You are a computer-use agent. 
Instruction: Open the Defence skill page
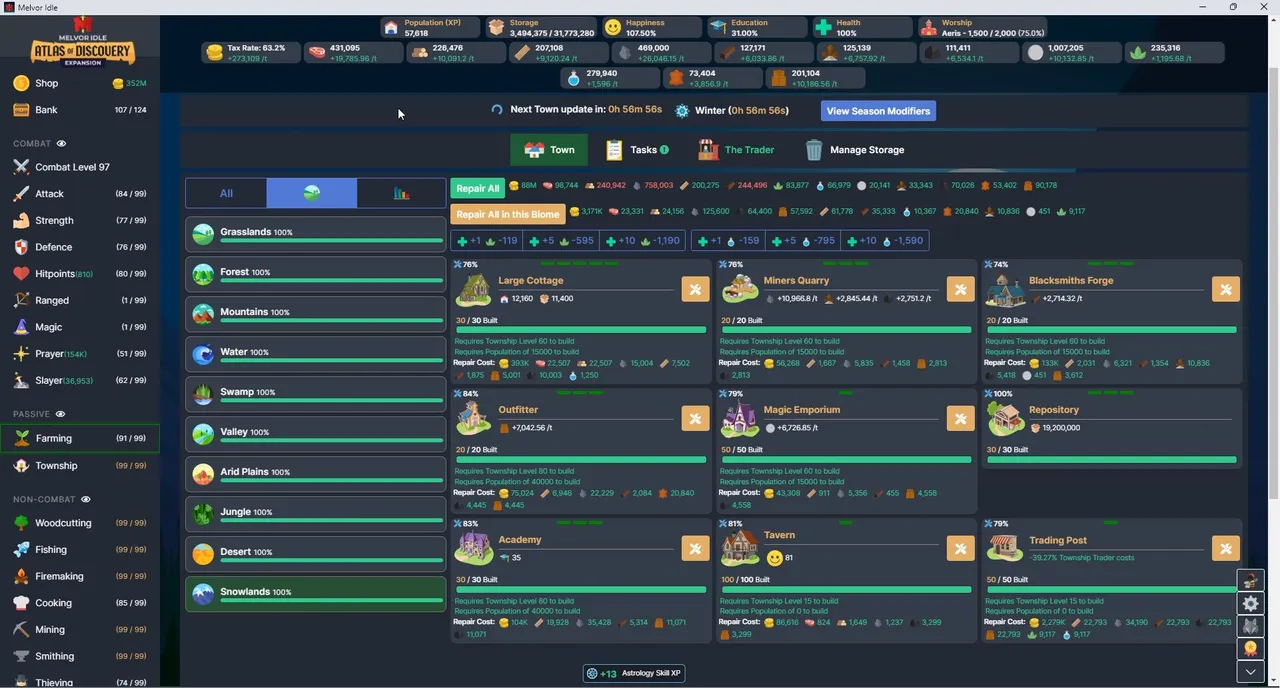pos(79,247)
